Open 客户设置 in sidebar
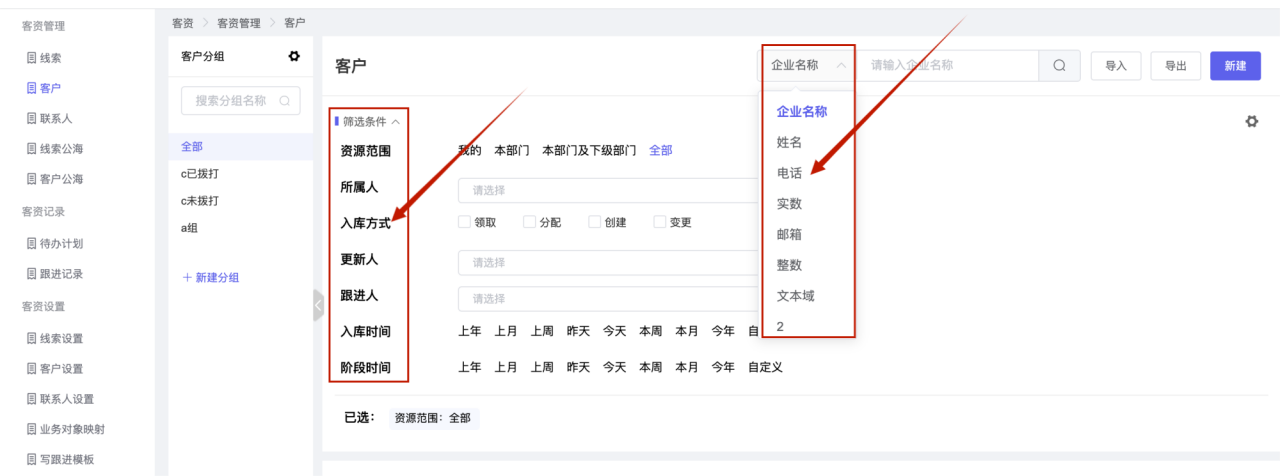1280x476 pixels. (x=61, y=368)
